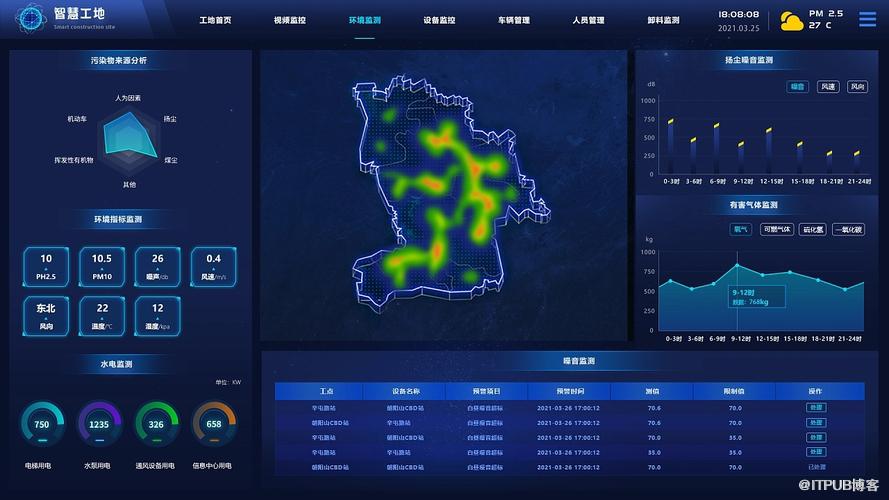
Task: Click the 扬尘噪音监测 panel title
Action: pos(749,60)
